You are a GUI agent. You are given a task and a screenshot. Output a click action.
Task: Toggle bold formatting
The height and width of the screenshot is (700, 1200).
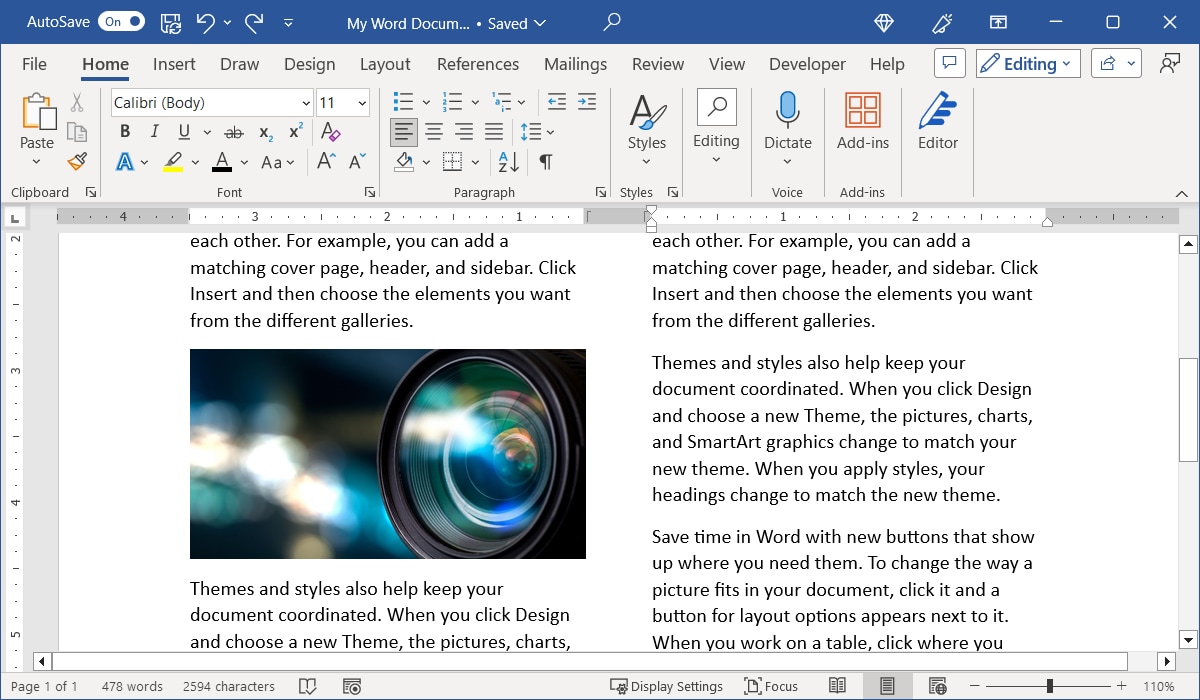coord(124,131)
